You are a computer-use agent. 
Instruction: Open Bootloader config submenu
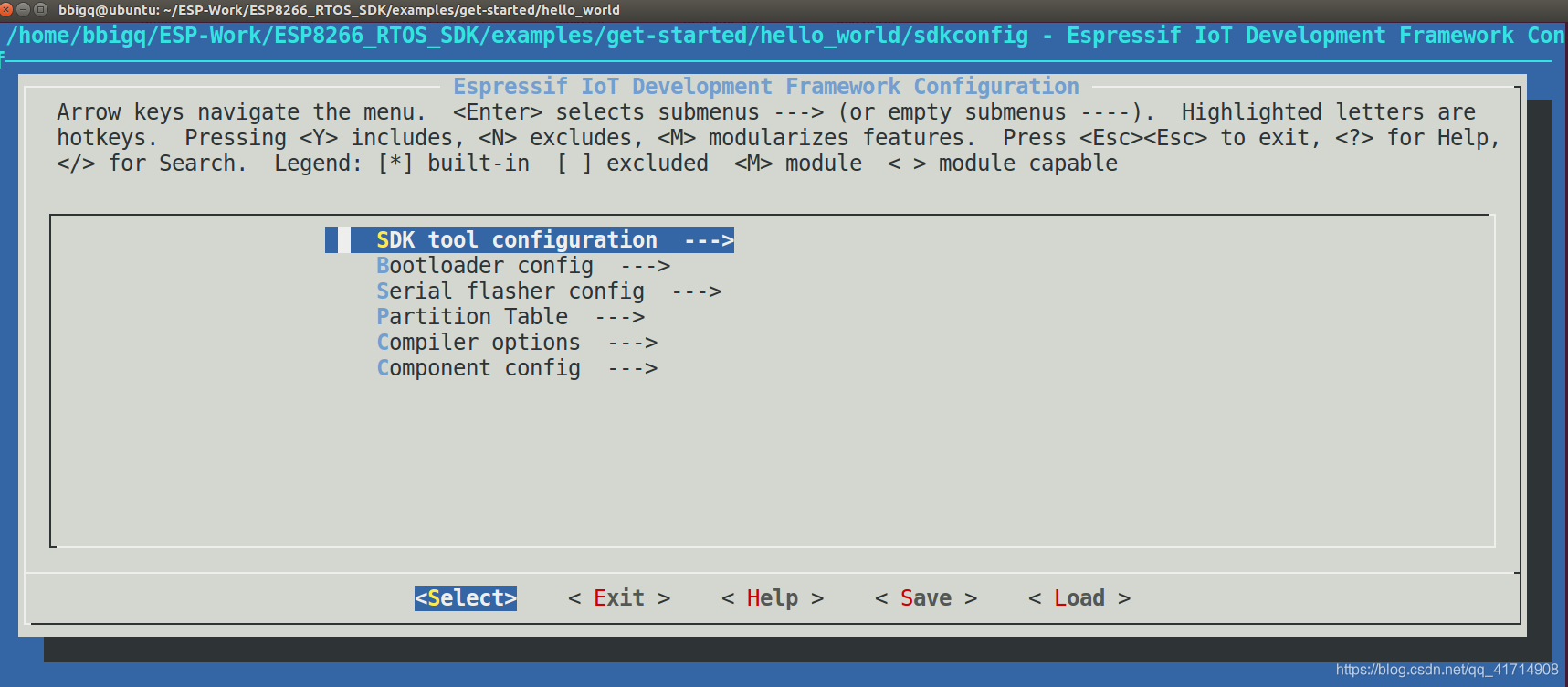523,266
